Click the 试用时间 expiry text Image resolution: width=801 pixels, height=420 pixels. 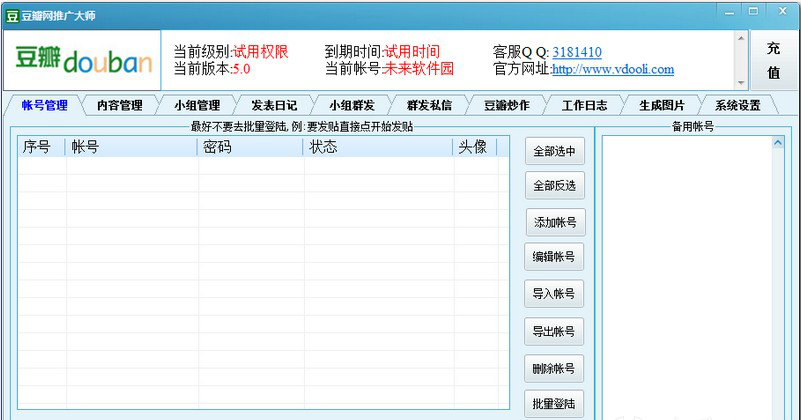pyautogui.click(x=412, y=52)
